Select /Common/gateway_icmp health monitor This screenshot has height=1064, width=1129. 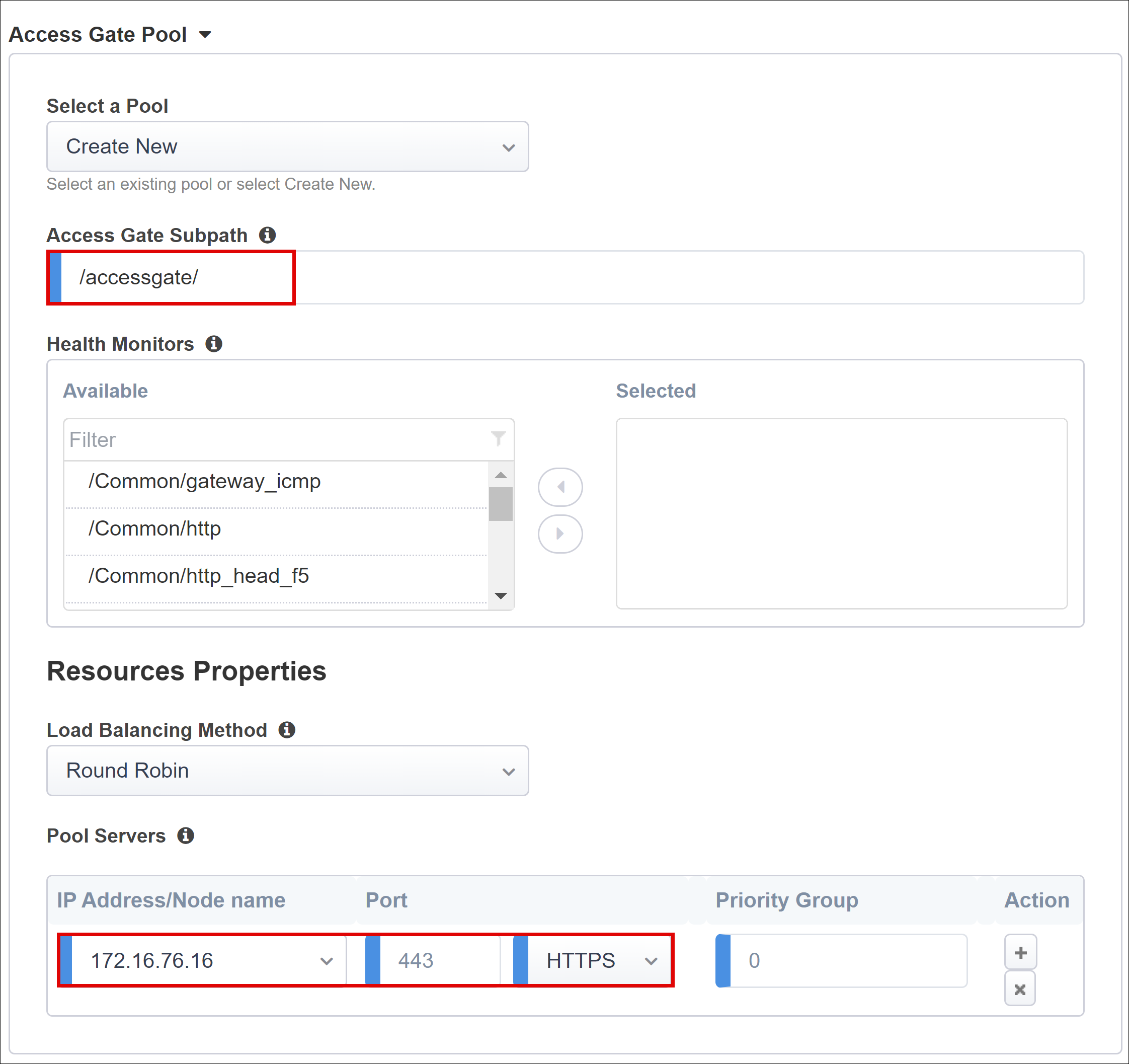[x=200, y=480]
